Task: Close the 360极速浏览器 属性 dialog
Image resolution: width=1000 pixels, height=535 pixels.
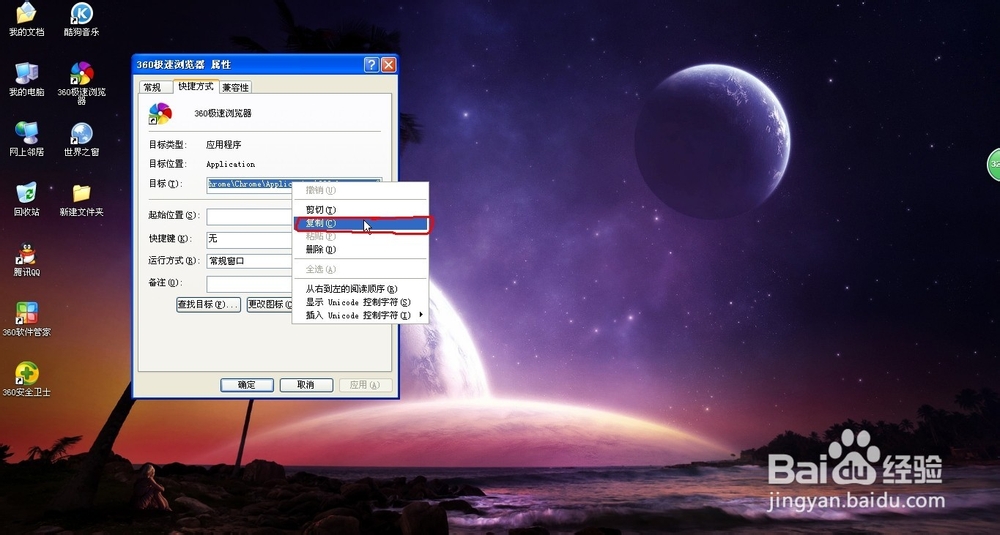Action: click(388, 64)
